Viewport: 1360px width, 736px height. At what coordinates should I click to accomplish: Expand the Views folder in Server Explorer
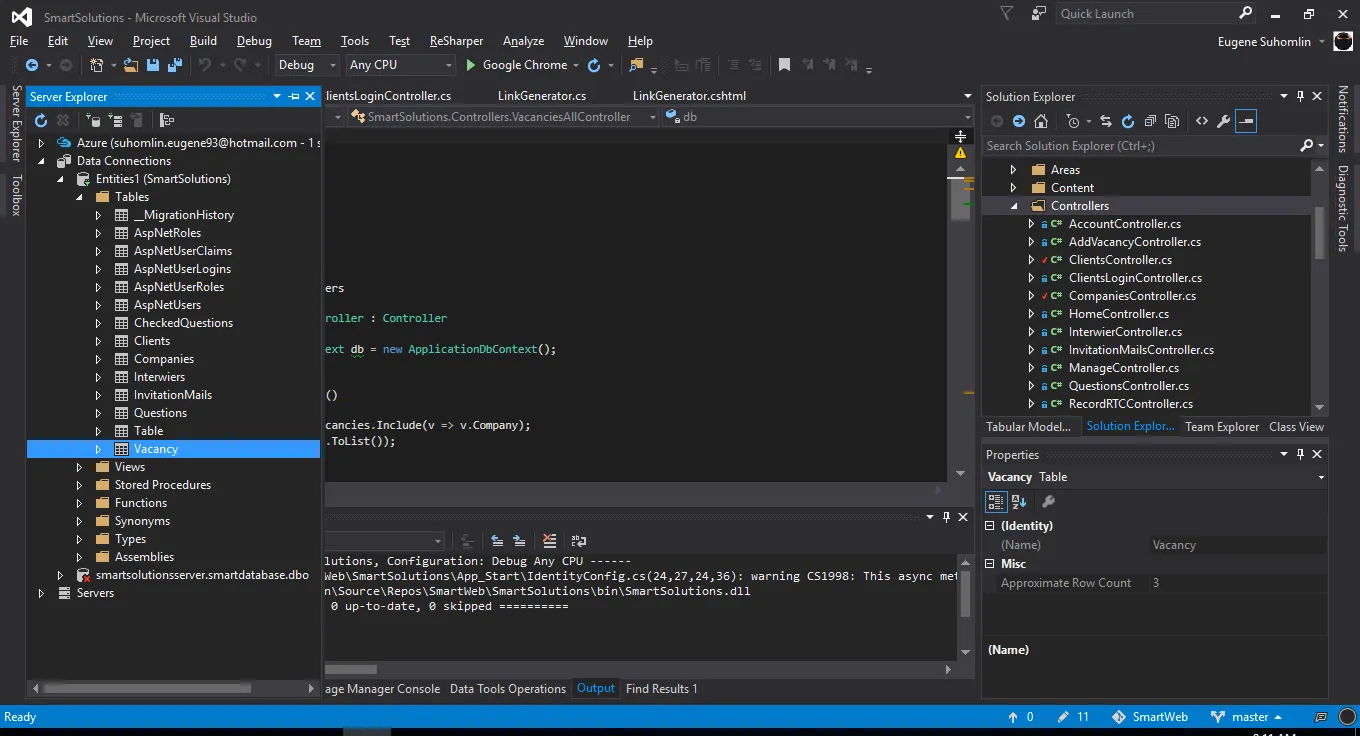(x=80, y=467)
